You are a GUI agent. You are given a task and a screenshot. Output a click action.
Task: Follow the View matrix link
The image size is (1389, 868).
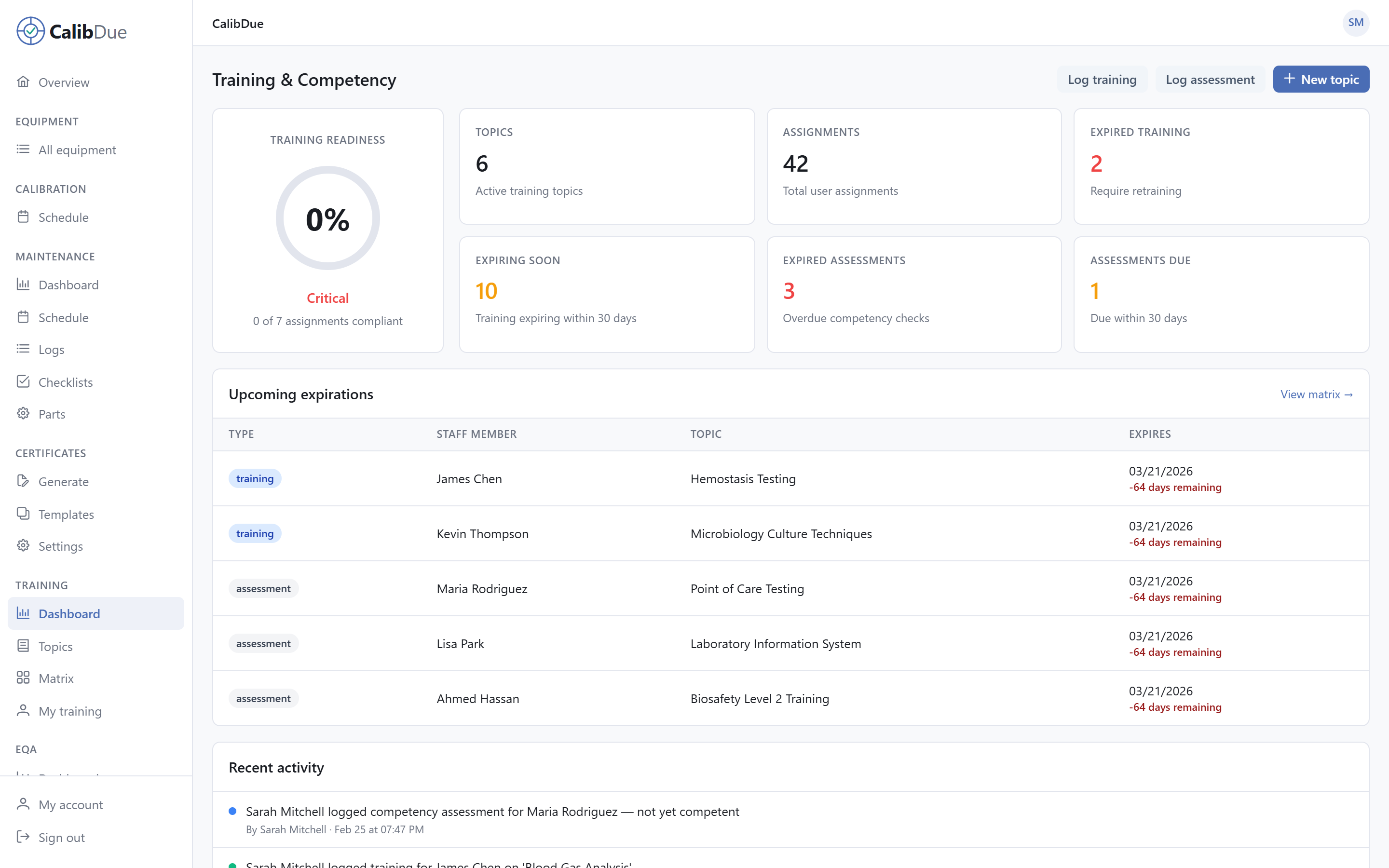[x=1317, y=394]
